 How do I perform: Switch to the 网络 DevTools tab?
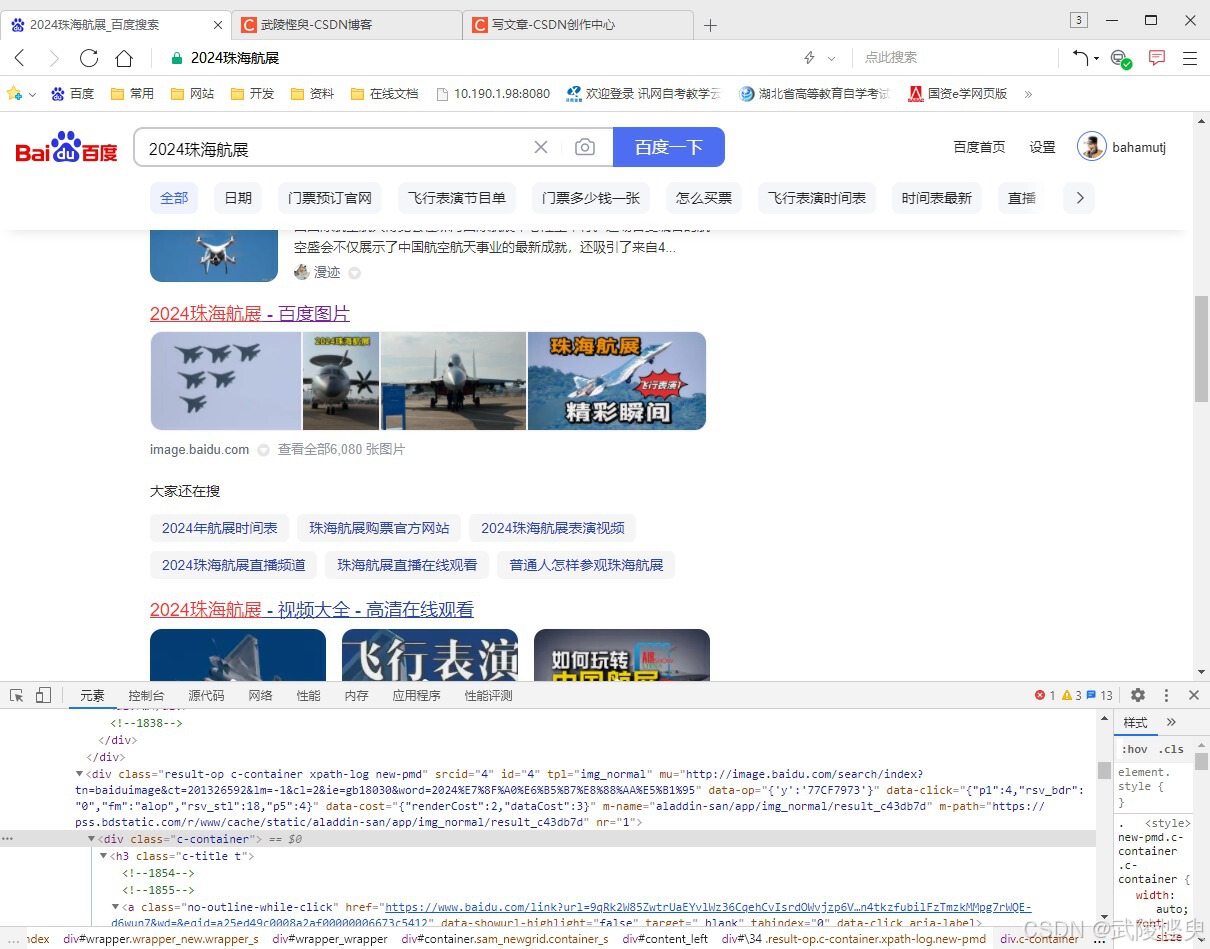point(260,695)
